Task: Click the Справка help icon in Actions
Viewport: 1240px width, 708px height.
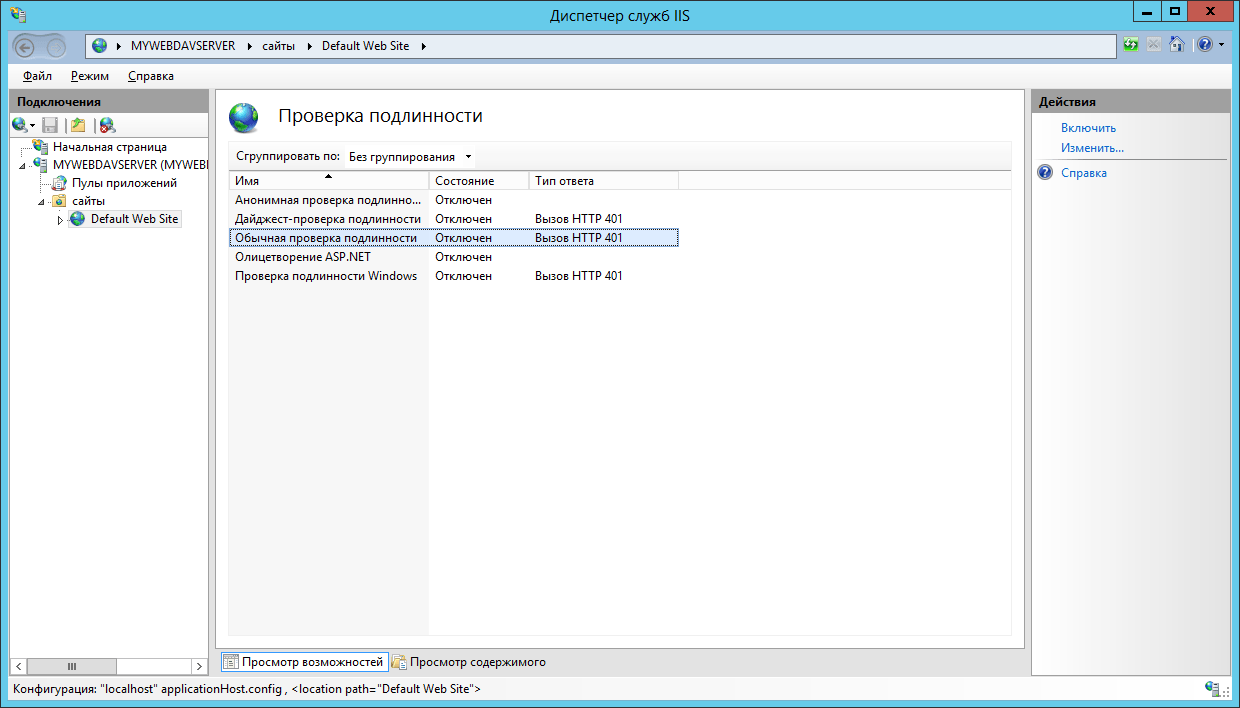Action: point(1046,173)
